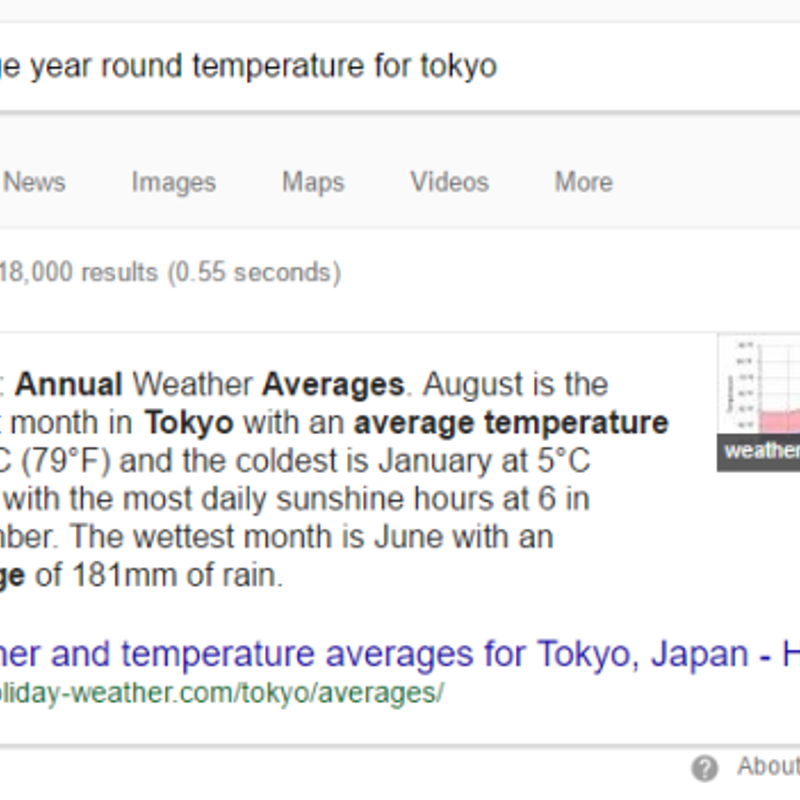Click the question mark help icon
800x800 pixels.
point(705,768)
